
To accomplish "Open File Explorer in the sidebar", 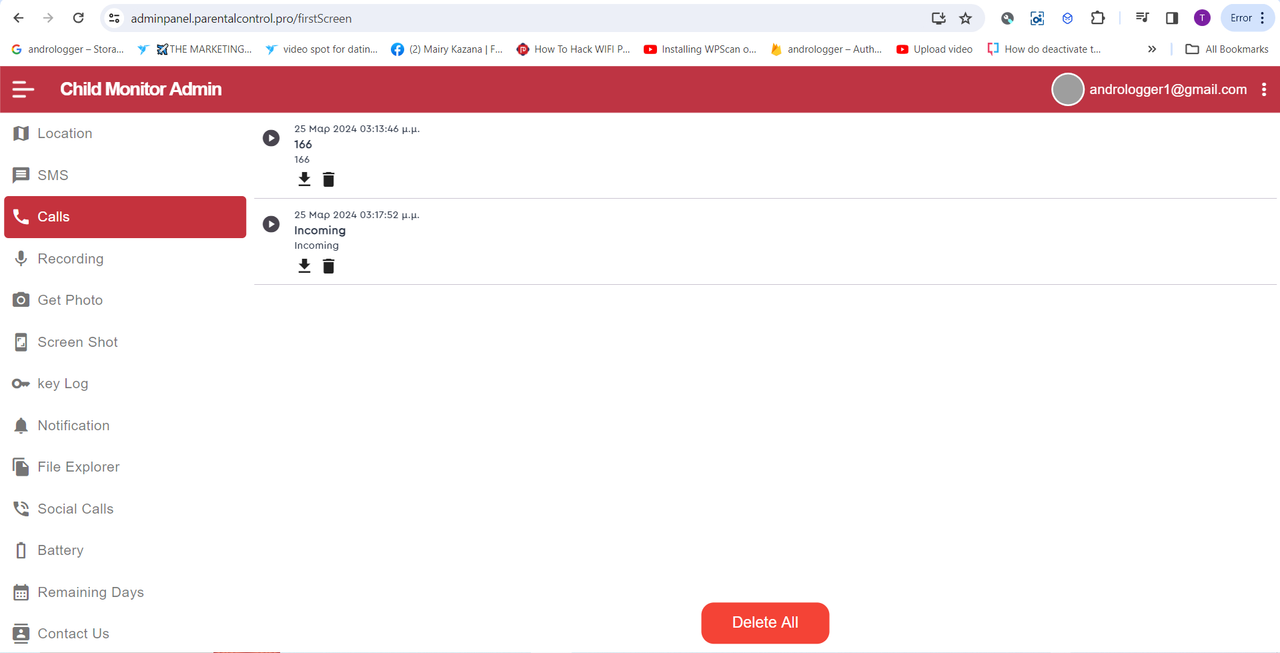I will [x=125, y=467].
